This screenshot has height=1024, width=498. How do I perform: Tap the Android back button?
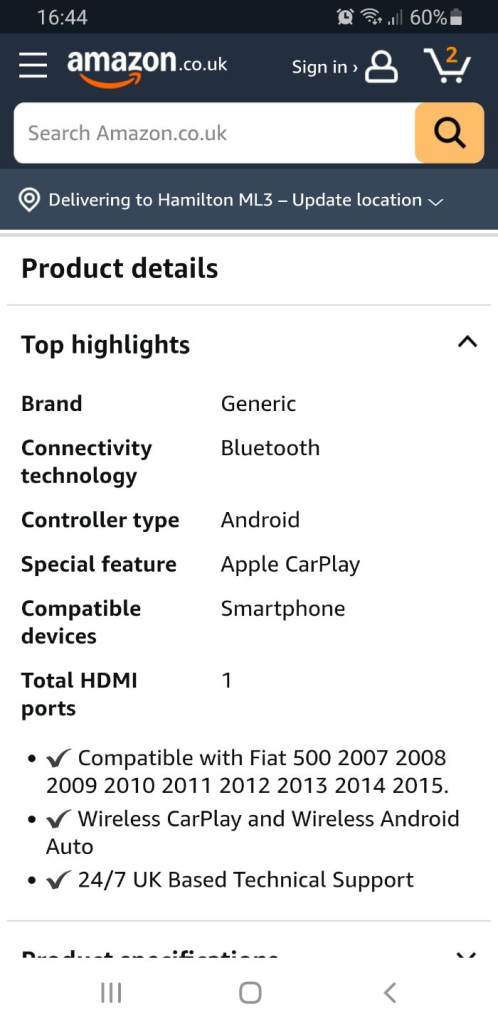click(390, 993)
